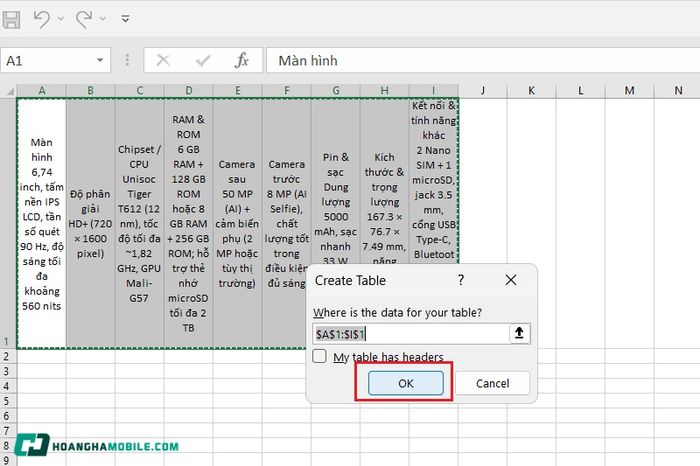Select column L header

pos(580,91)
